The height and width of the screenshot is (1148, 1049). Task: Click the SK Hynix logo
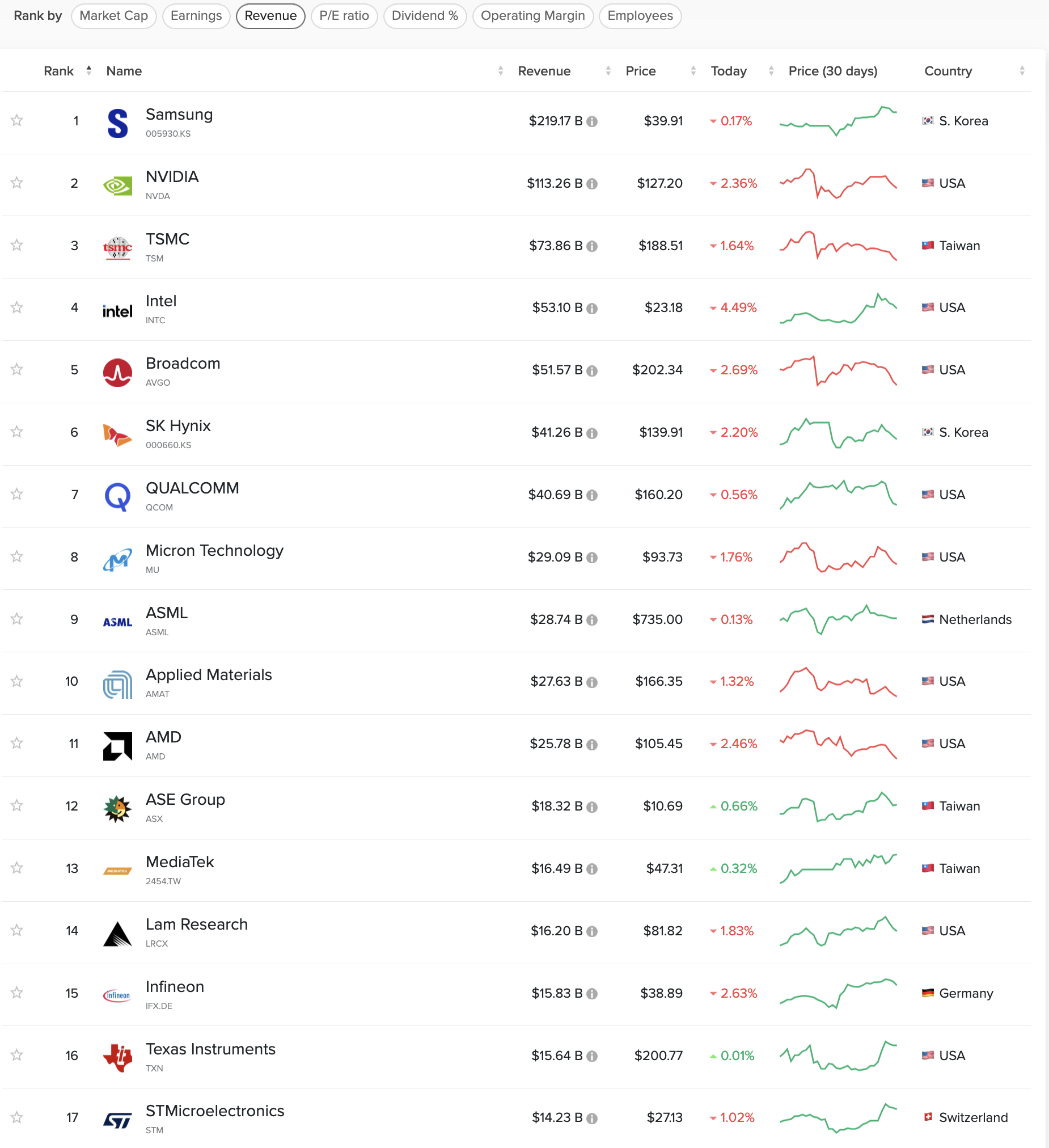tap(117, 435)
